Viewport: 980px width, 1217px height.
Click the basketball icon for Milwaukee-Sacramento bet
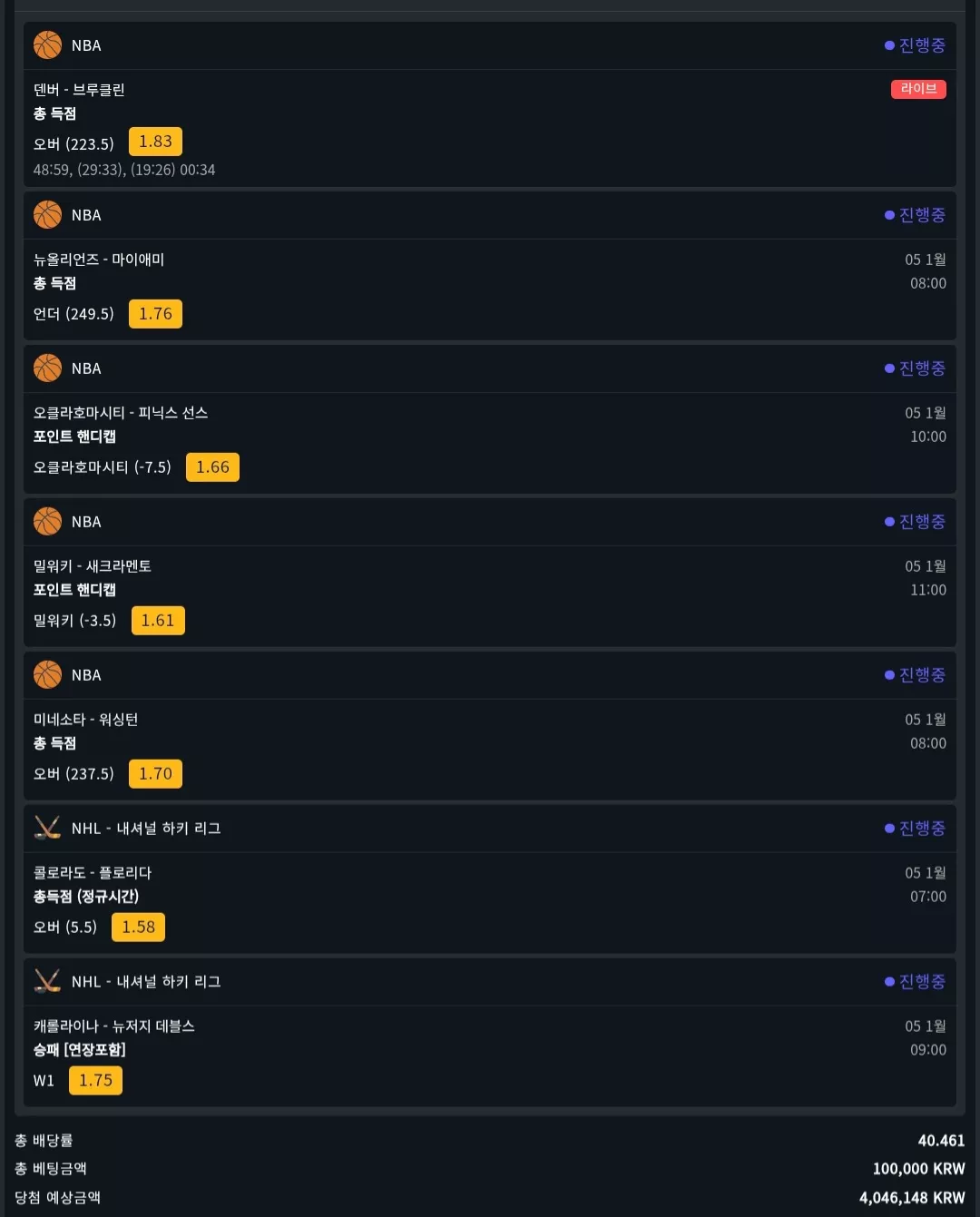47,521
